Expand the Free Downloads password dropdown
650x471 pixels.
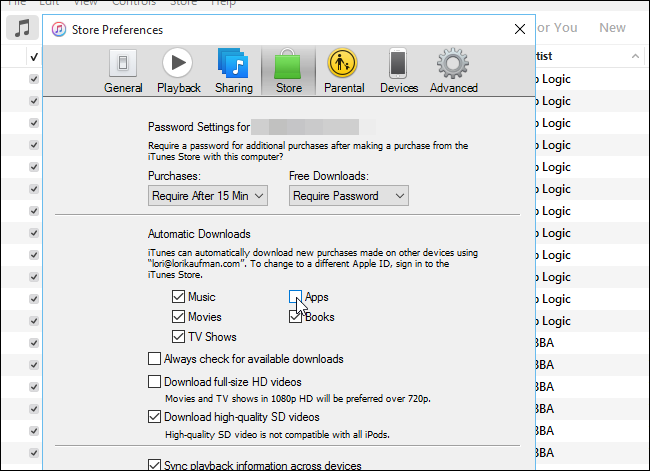point(349,196)
